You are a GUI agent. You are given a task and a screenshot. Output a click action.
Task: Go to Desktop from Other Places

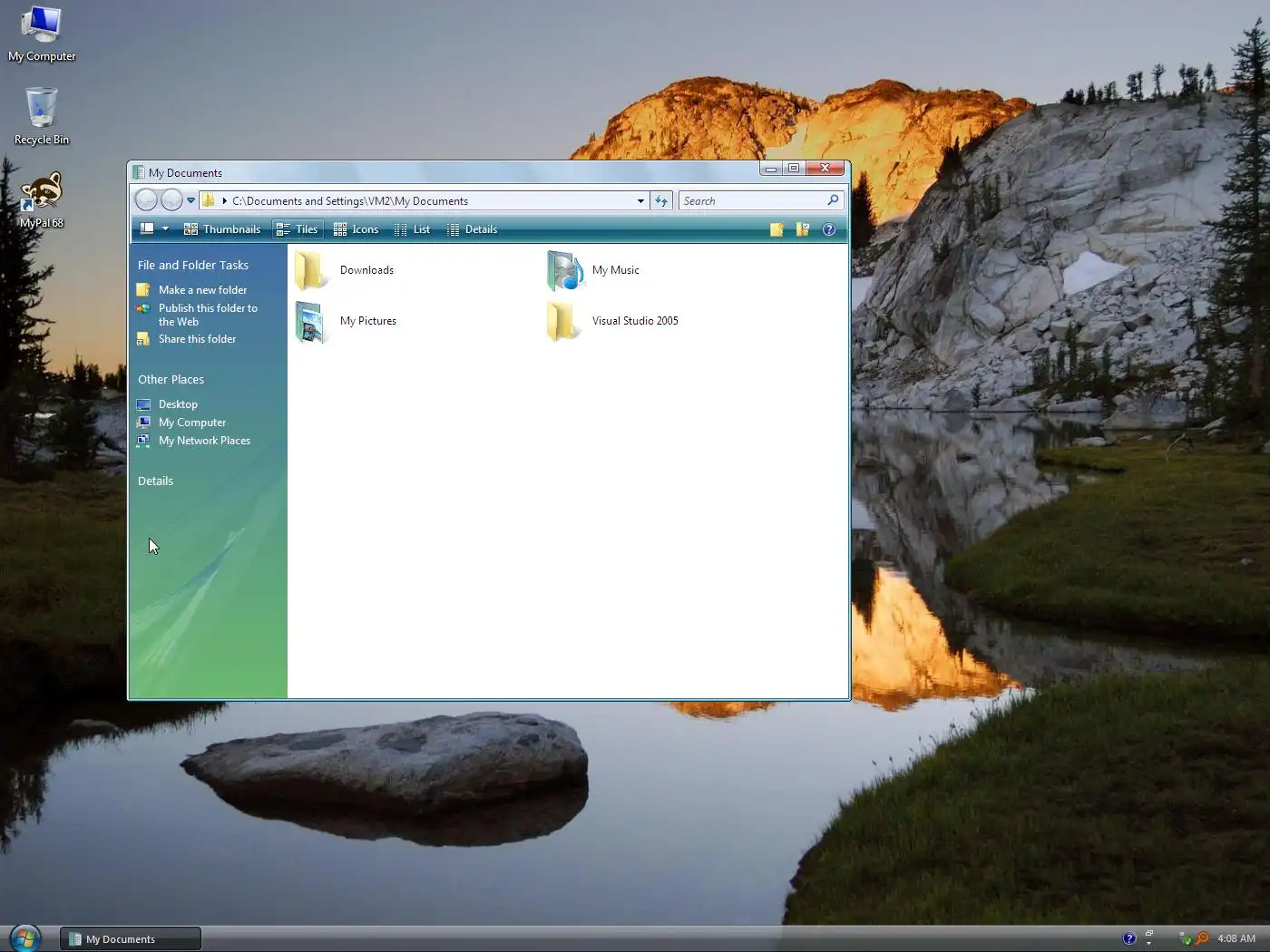tap(178, 404)
